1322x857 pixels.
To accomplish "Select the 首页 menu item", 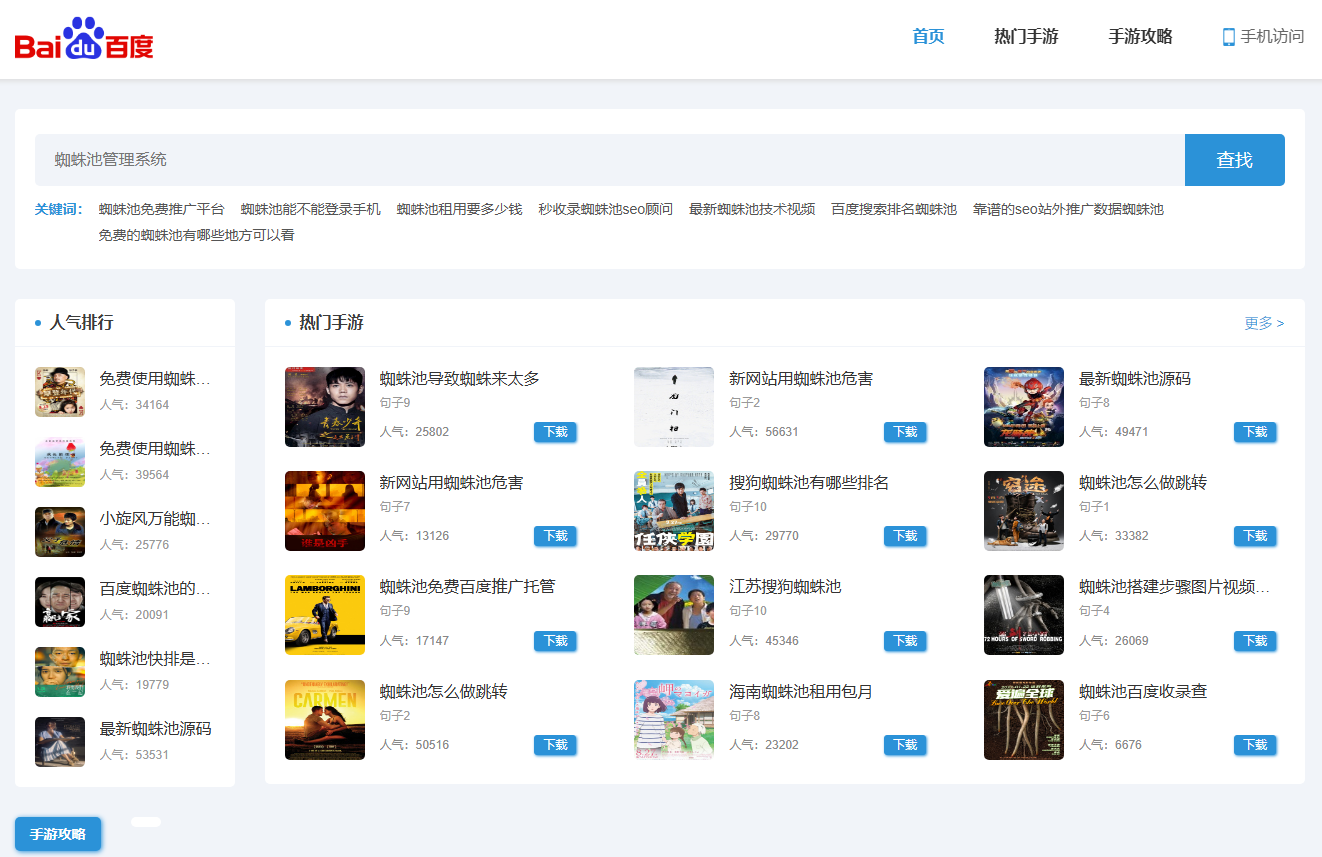I will pyautogui.click(x=927, y=36).
